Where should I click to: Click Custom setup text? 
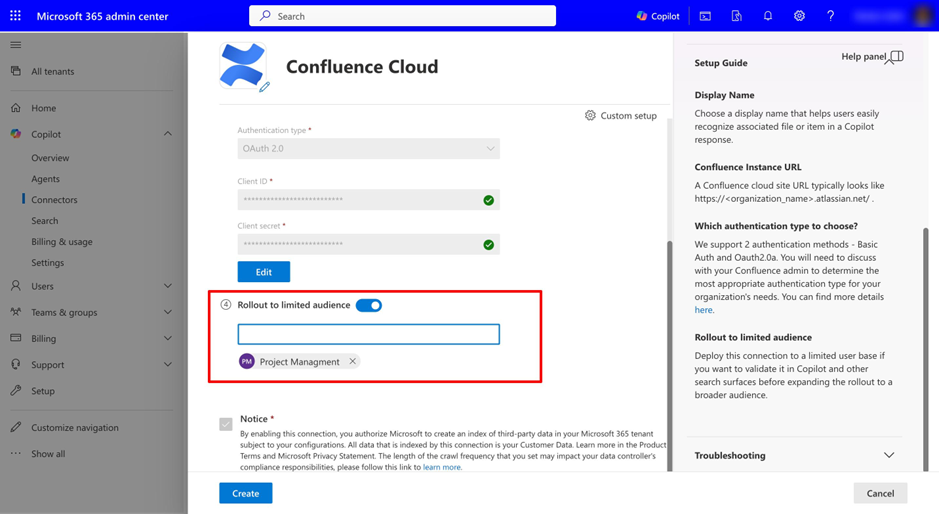[628, 116]
